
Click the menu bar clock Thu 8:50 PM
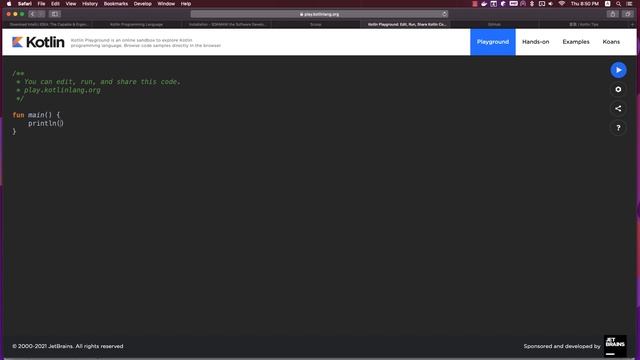click(584, 4)
